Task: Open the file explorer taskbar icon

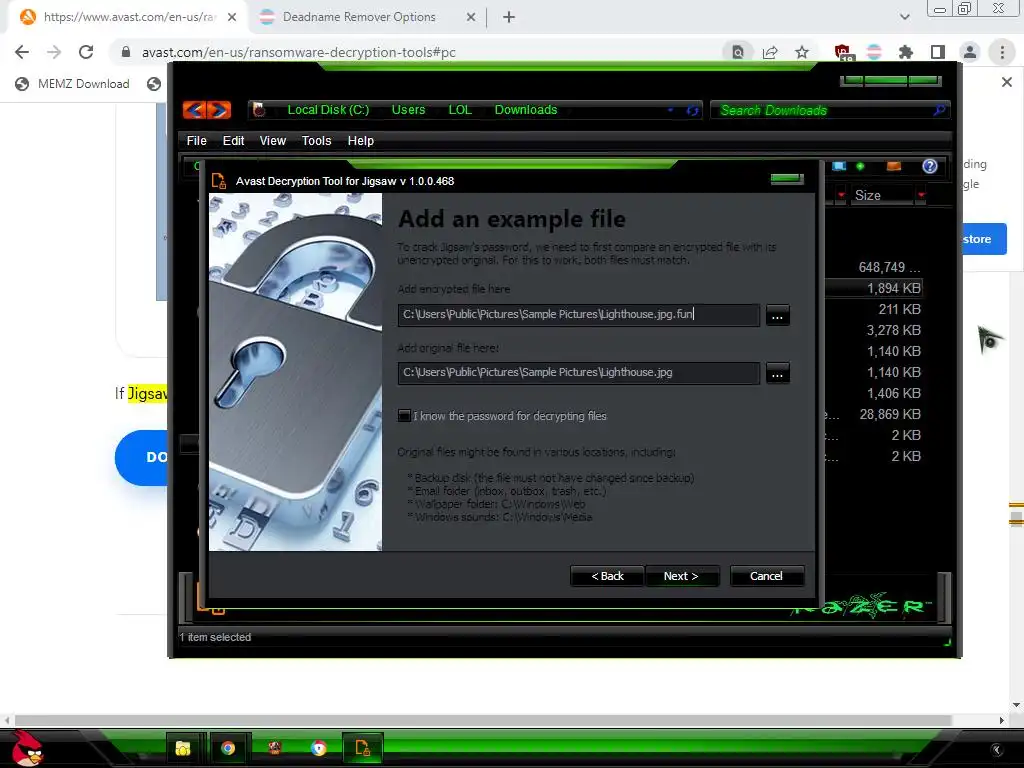Action: click(x=184, y=748)
